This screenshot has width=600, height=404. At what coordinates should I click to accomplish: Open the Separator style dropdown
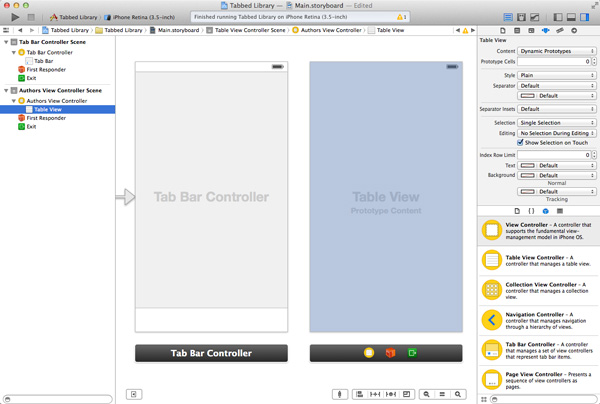coord(557,86)
